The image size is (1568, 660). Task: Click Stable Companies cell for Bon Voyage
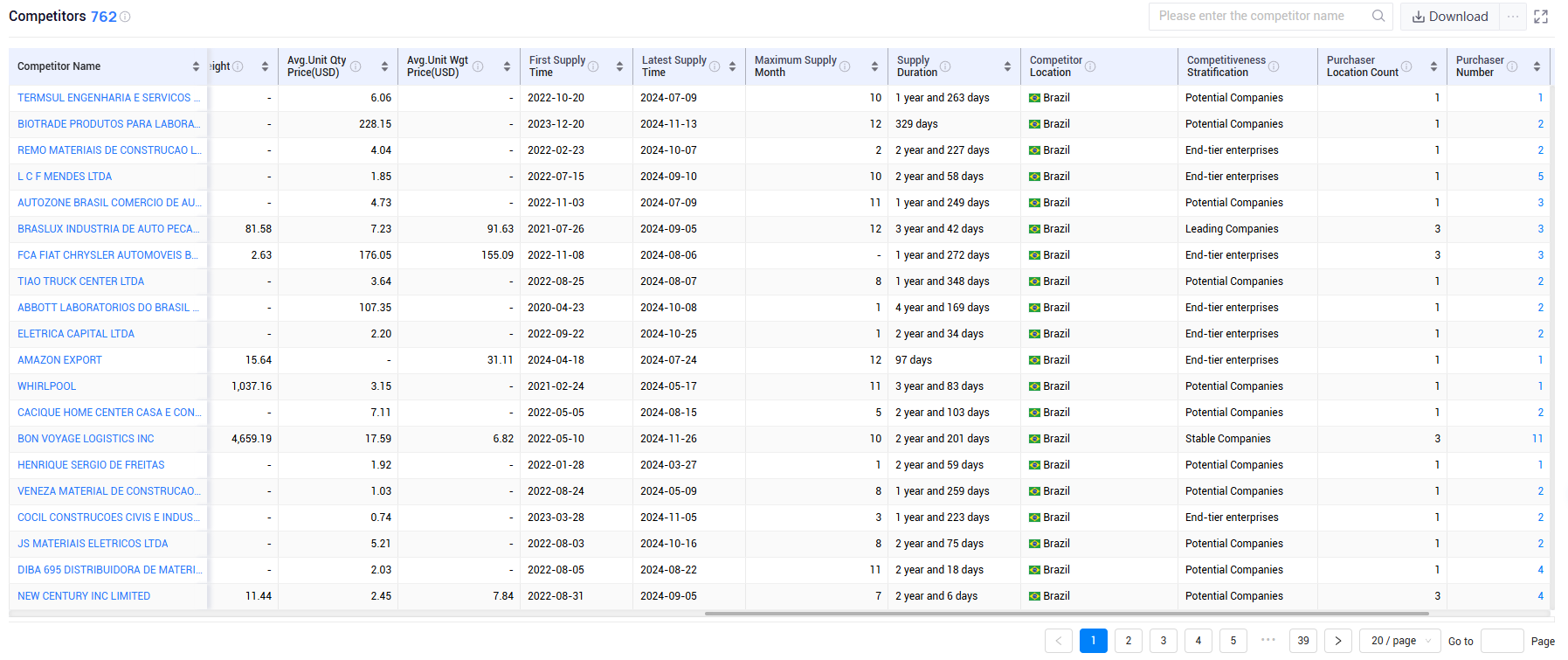click(x=1228, y=439)
